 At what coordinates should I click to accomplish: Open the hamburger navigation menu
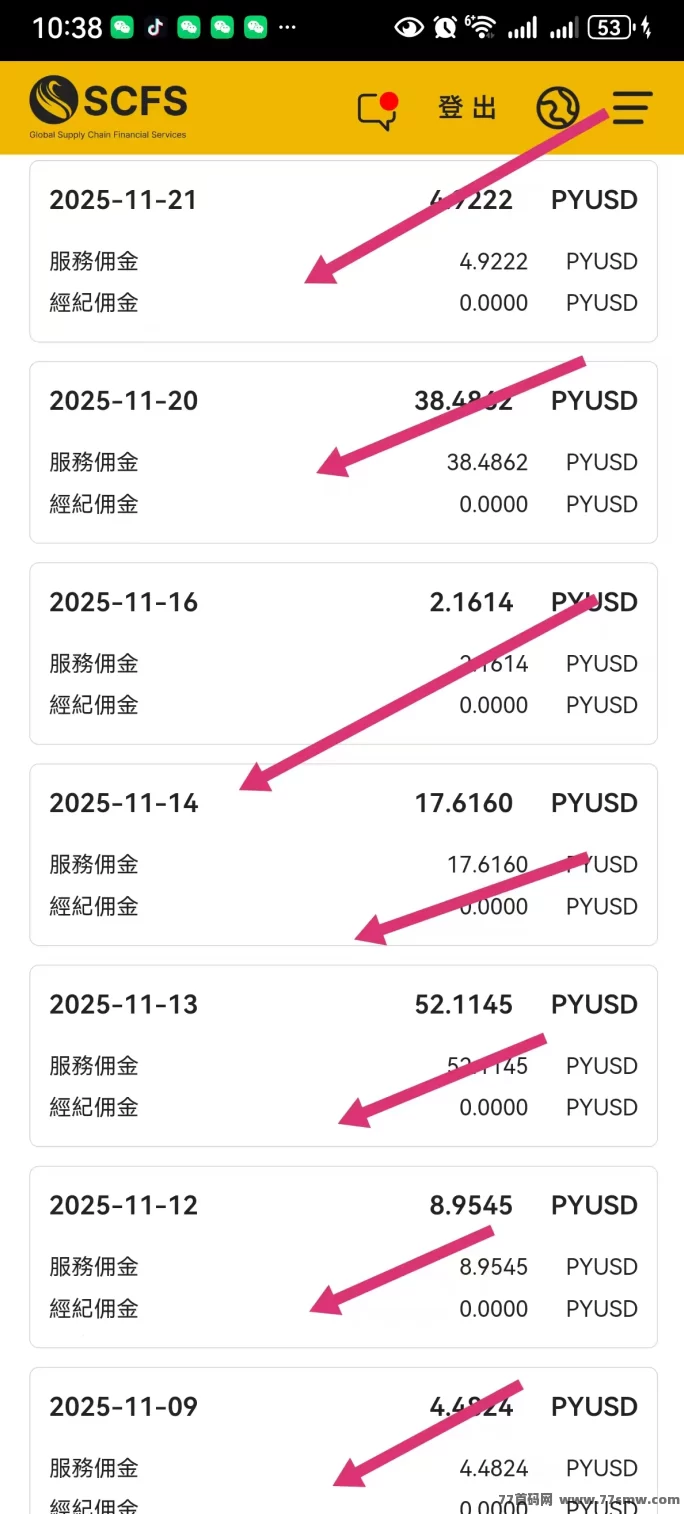click(630, 107)
